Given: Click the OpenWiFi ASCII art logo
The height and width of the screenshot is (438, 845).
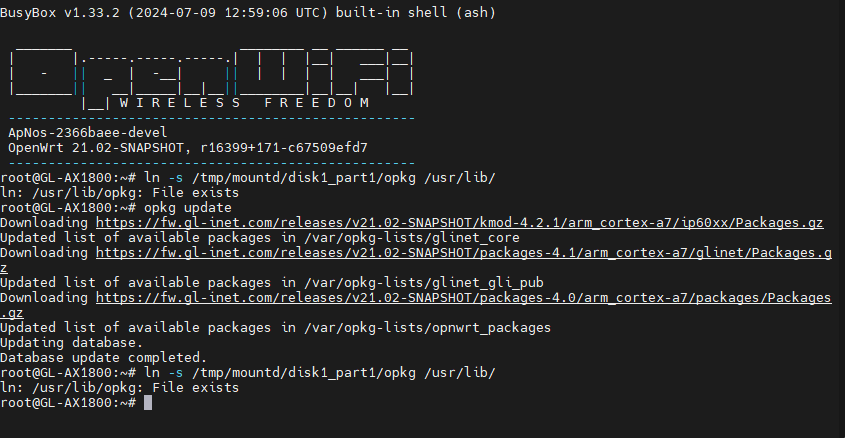Looking at the screenshot, I should tap(211, 71).
